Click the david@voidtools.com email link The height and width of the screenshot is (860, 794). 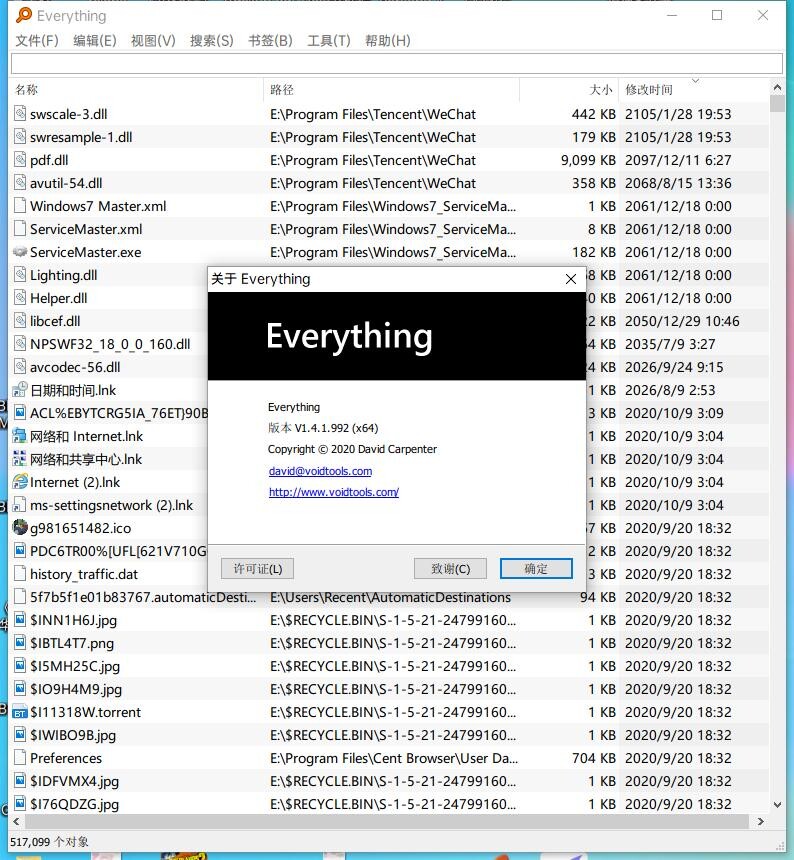(320, 471)
